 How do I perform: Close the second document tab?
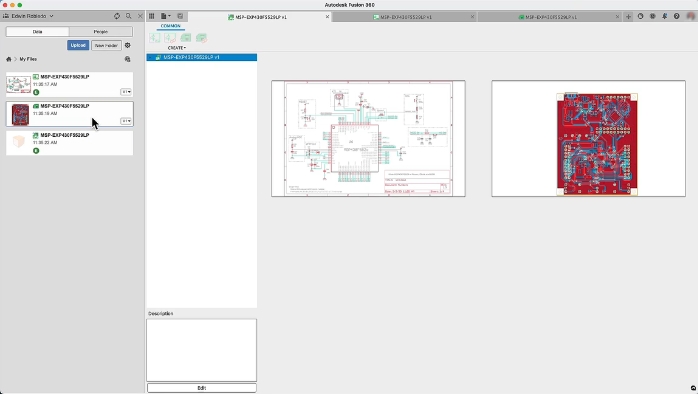pyautogui.click(x=472, y=17)
